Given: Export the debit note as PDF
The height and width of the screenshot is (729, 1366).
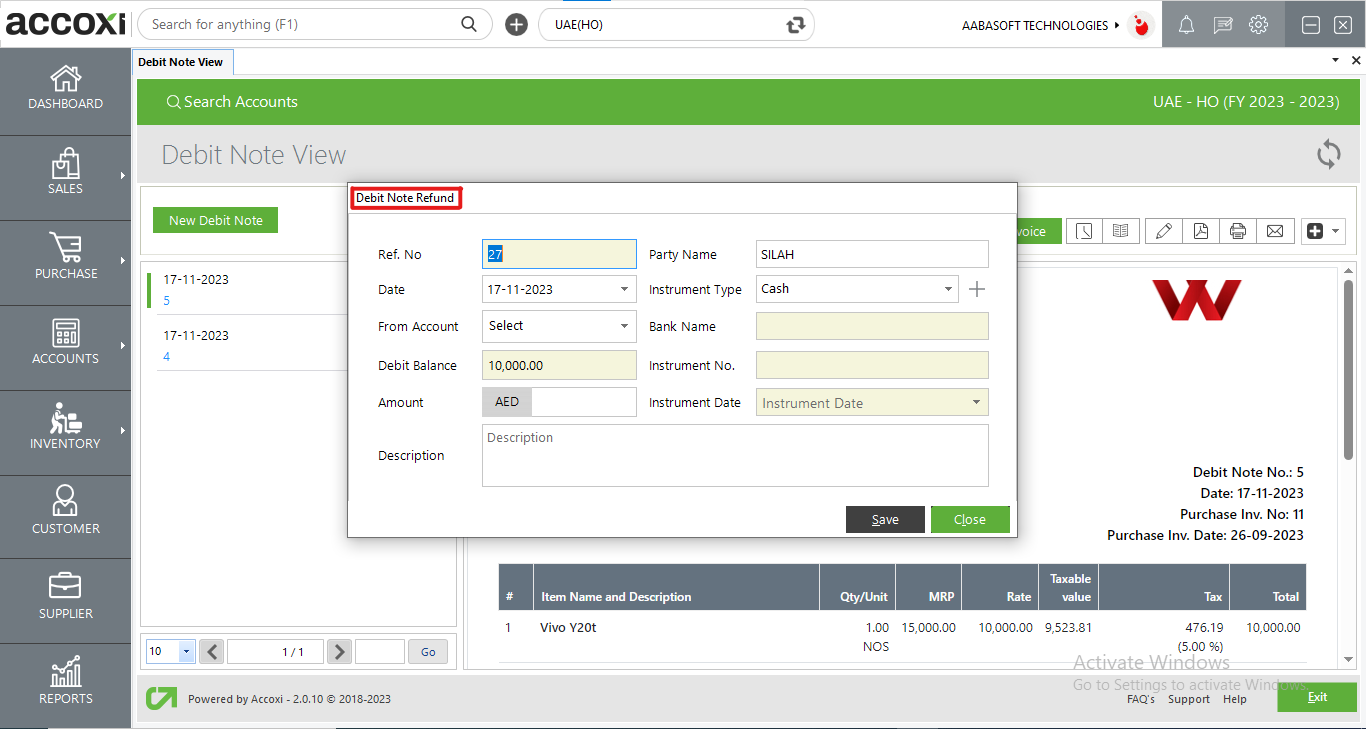Looking at the screenshot, I should click(1200, 231).
